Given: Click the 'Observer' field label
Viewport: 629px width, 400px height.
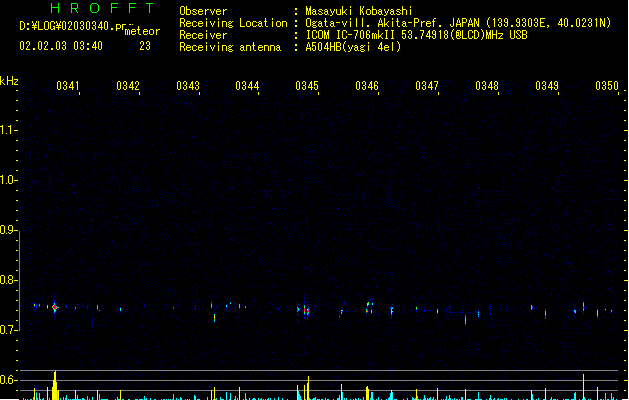Looking at the screenshot, I should [x=203, y=11].
